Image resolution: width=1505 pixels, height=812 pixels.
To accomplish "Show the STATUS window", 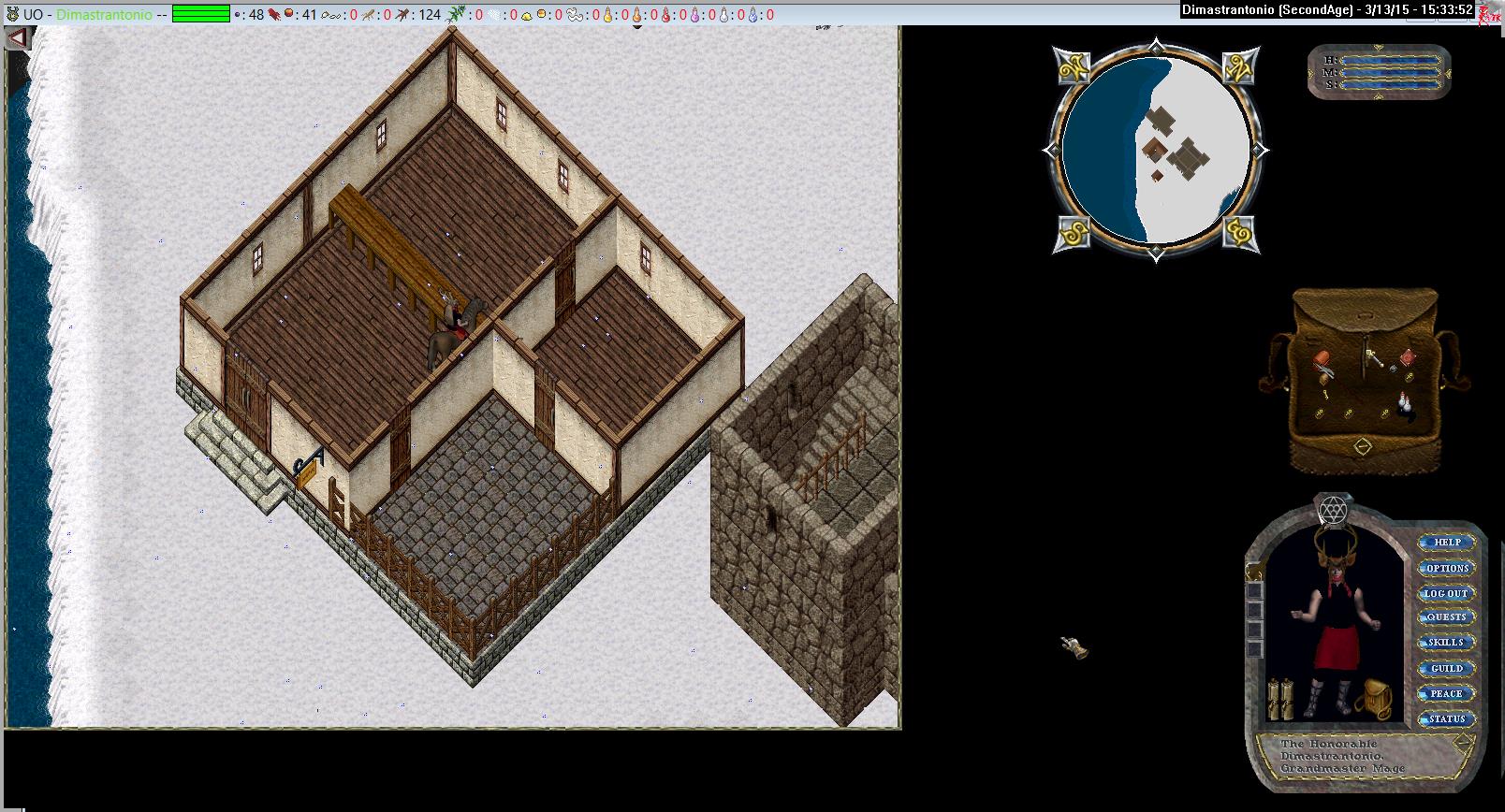I will click(1446, 718).
